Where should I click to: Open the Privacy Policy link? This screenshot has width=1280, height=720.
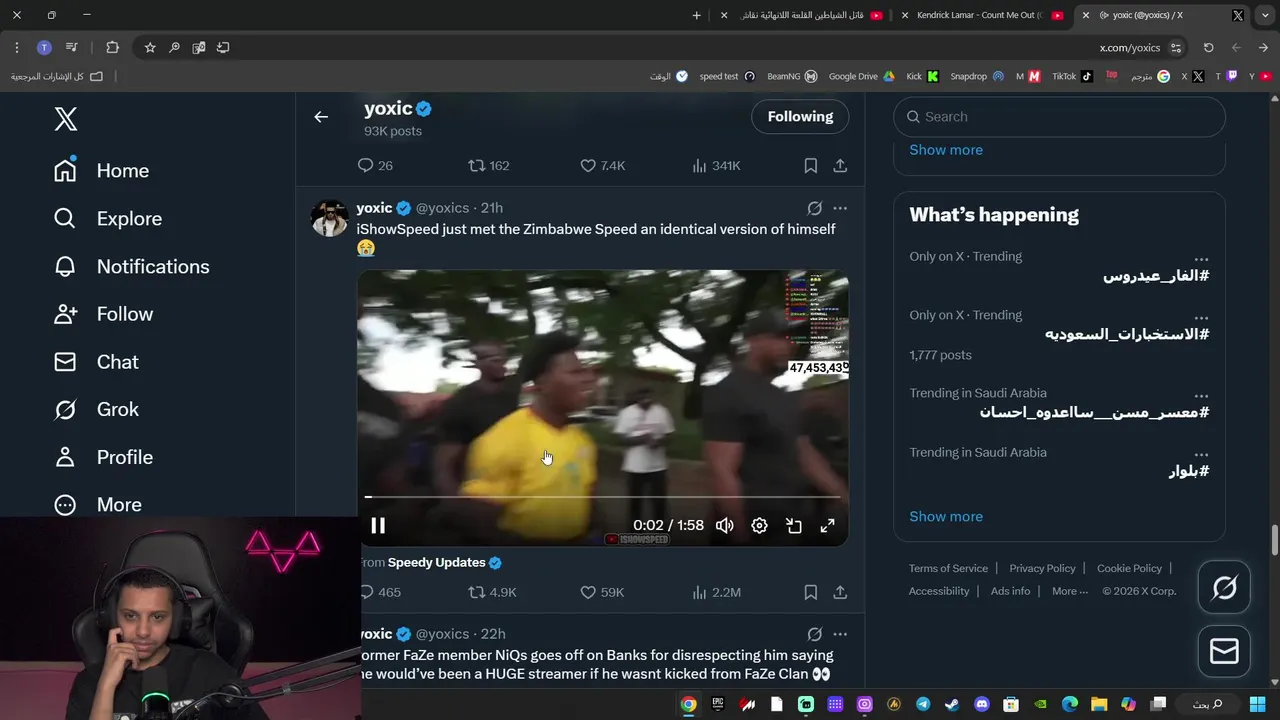tap(1042, 568)
